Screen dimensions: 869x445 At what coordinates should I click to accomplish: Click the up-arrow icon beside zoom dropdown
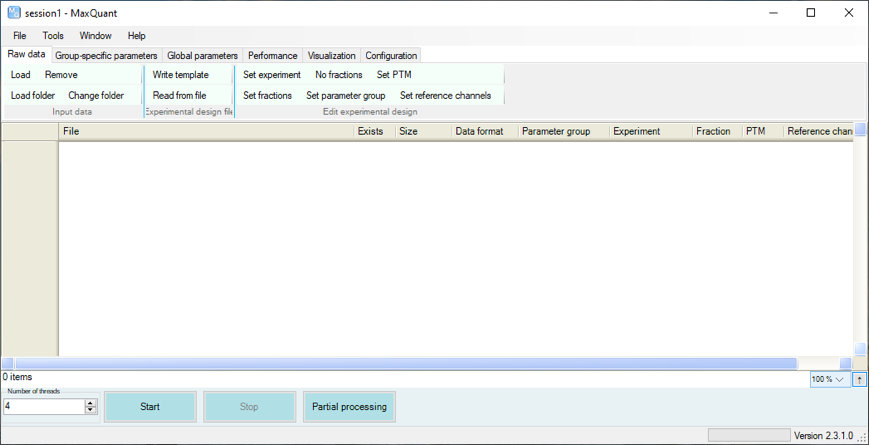pyautogui.click(x=860, y=379)
